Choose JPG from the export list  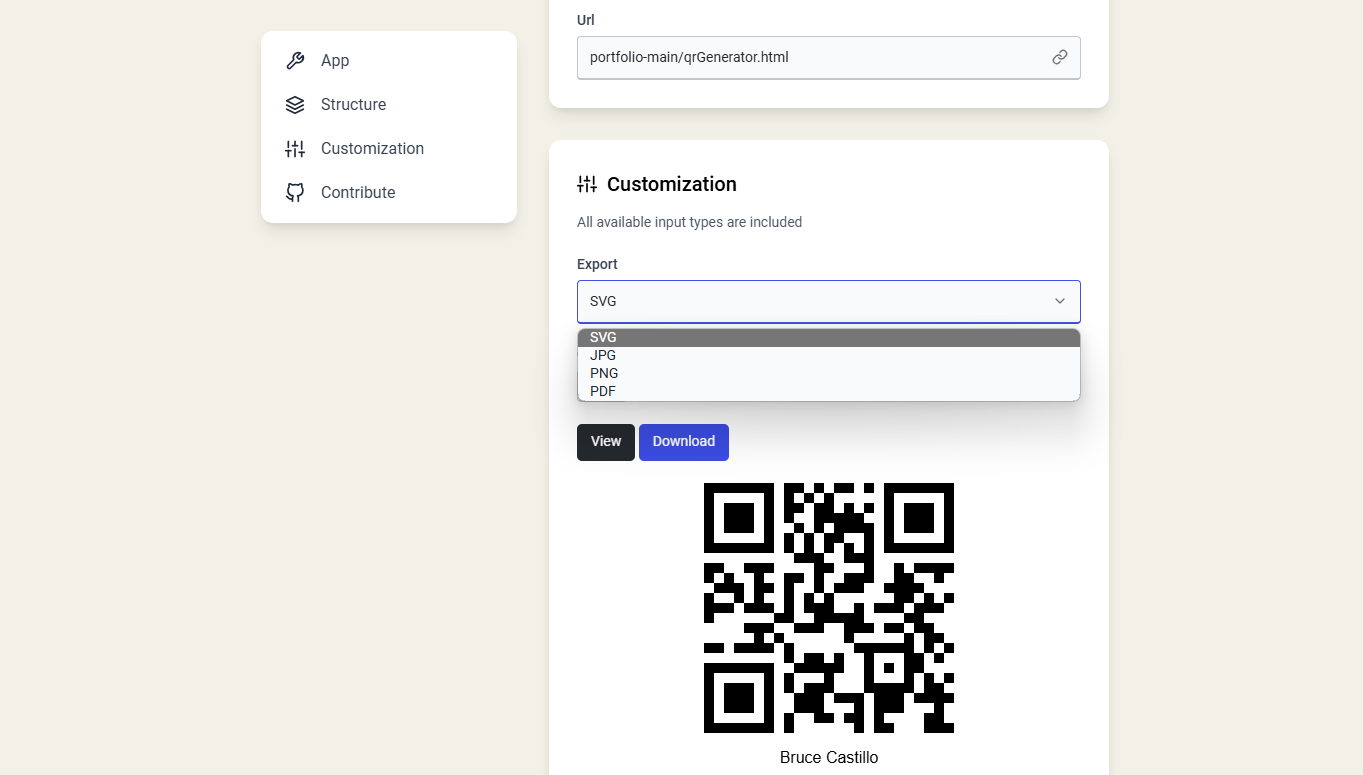[x=603, y=356]
